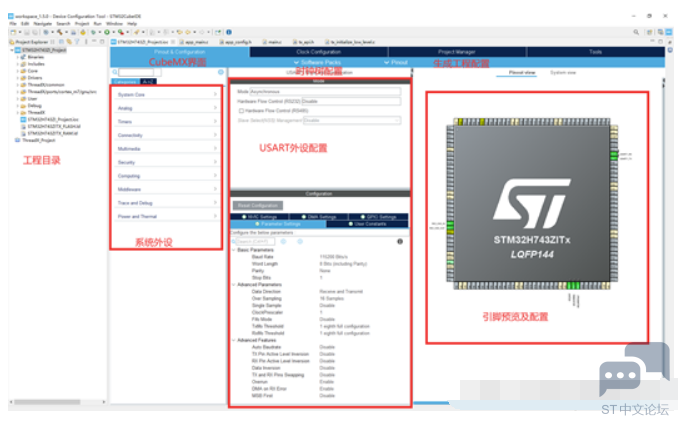Open the DMA Settings tab
The image size is (678, 425).
(319, 217)
